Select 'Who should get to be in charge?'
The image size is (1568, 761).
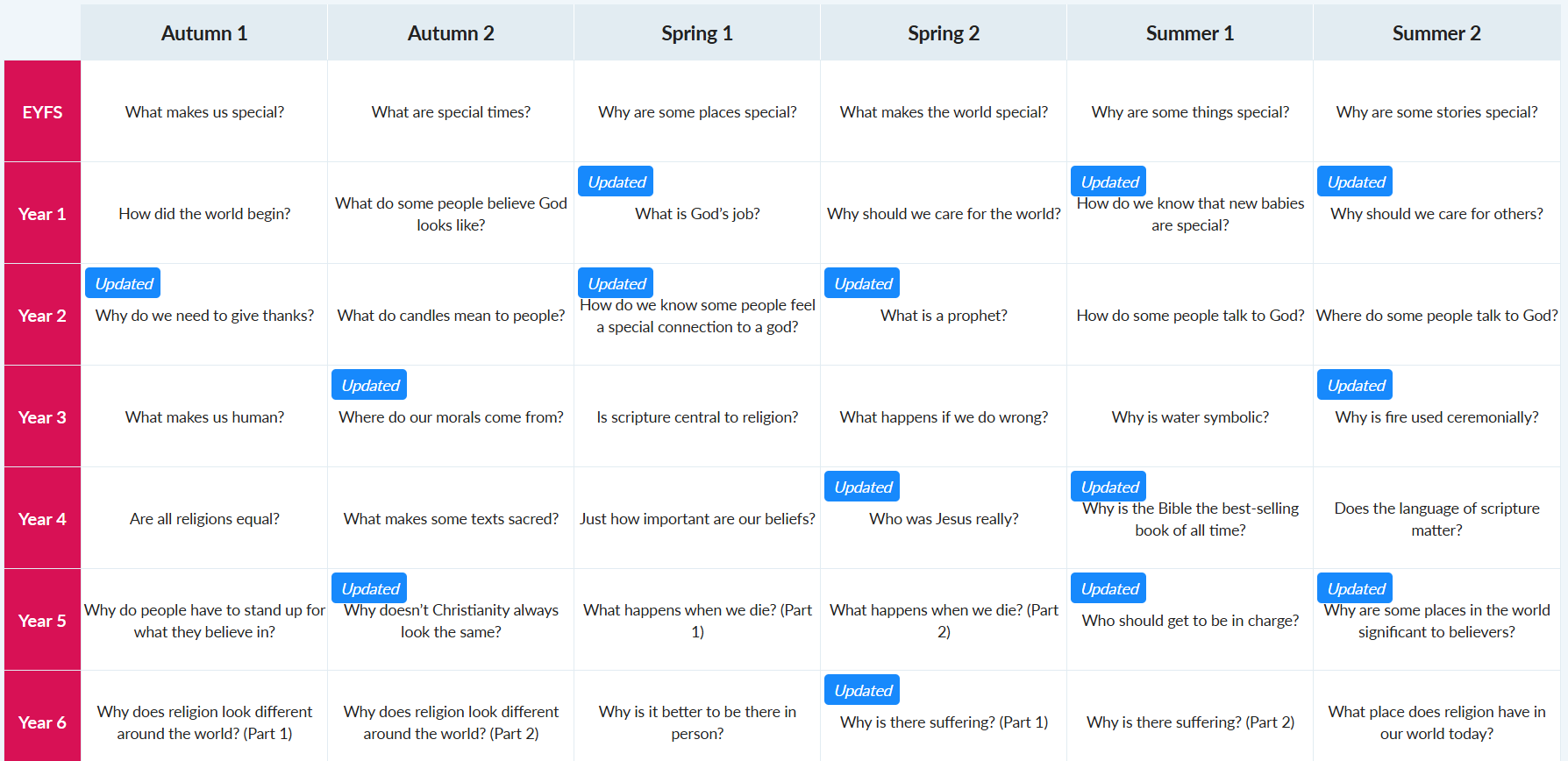pos(1190,621)
